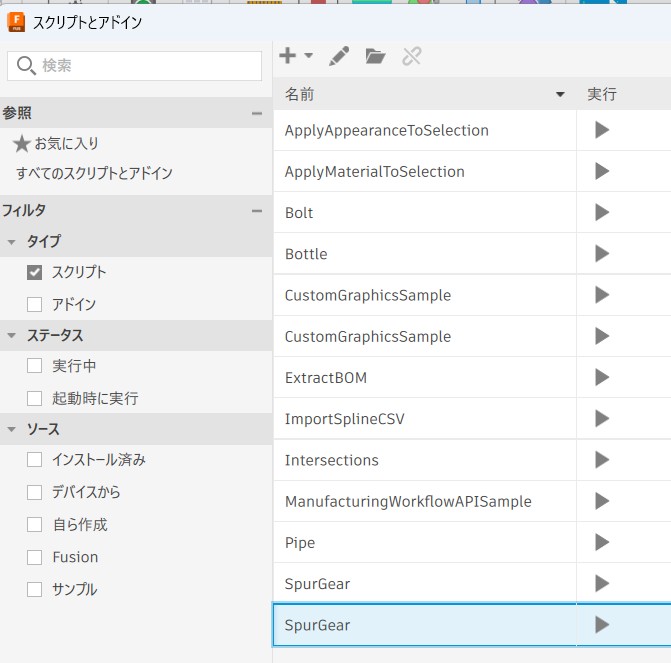Enable the アドイン type filter

coord(34,305)
